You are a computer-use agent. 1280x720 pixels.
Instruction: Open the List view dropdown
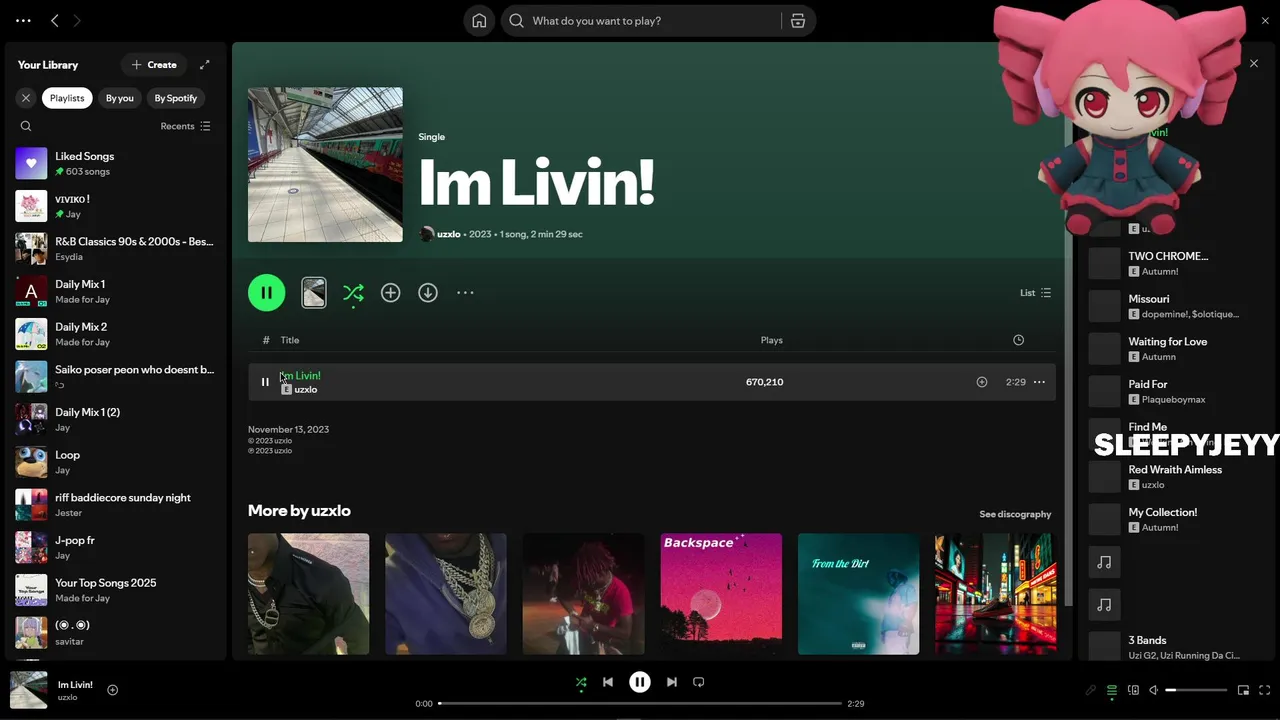pyautogui.click(x=1035, y=293)
